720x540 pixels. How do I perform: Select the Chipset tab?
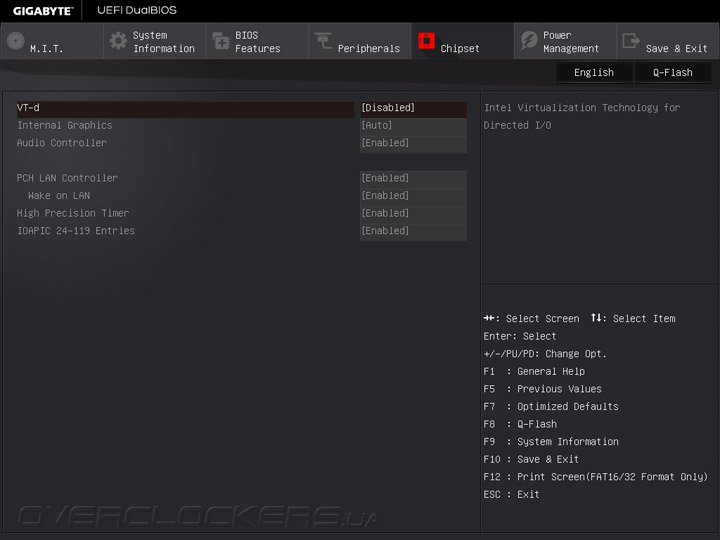pos(462,41)
